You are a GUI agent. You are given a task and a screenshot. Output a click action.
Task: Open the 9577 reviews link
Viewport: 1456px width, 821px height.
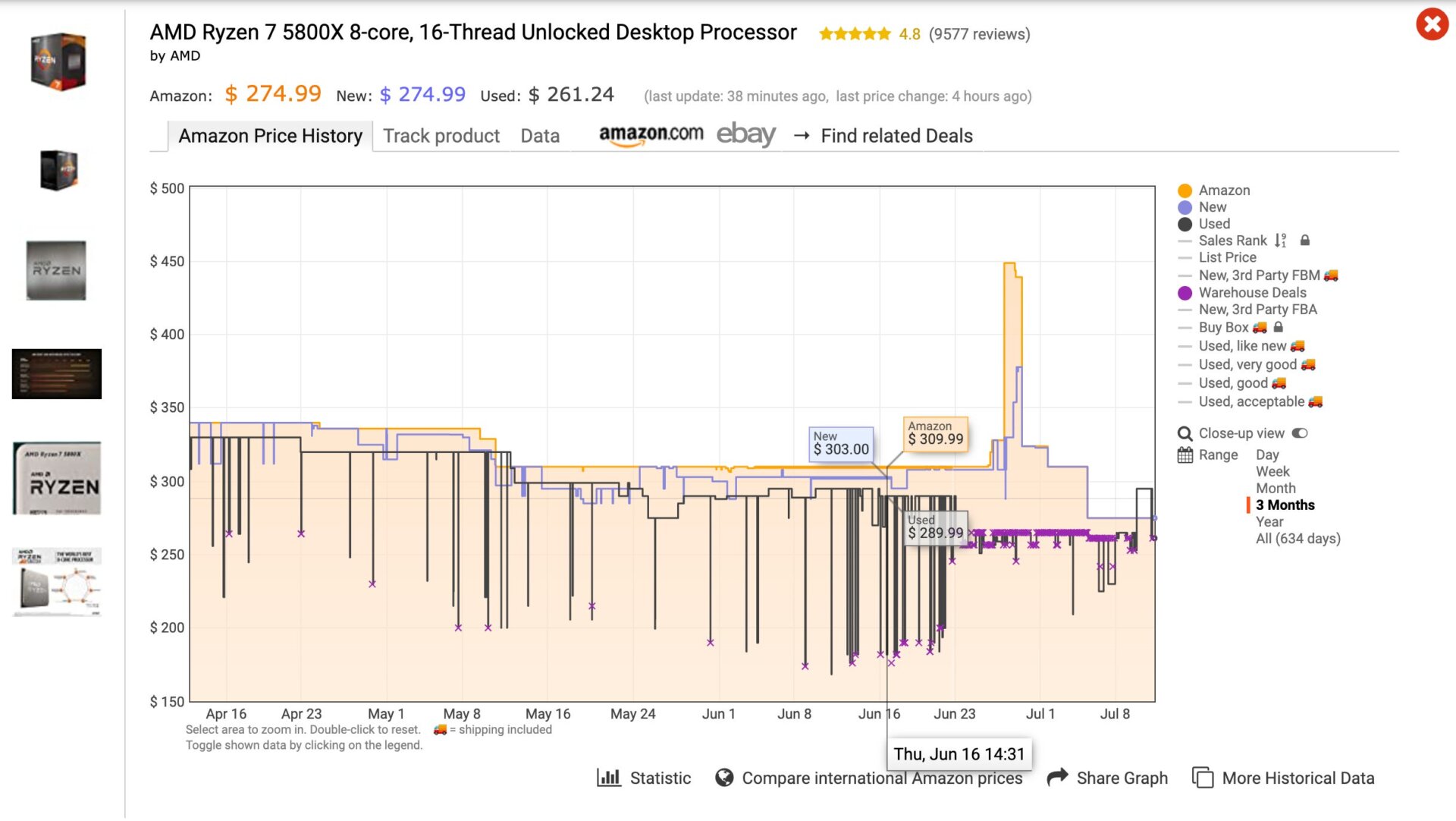pos(980,33)
